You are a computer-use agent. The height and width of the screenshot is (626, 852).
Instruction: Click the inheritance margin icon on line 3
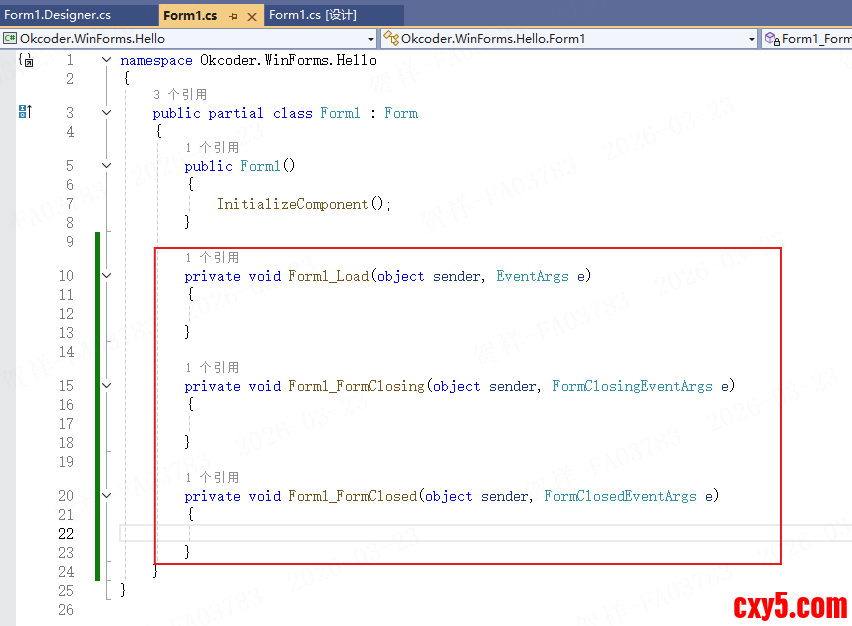[26, 113]
